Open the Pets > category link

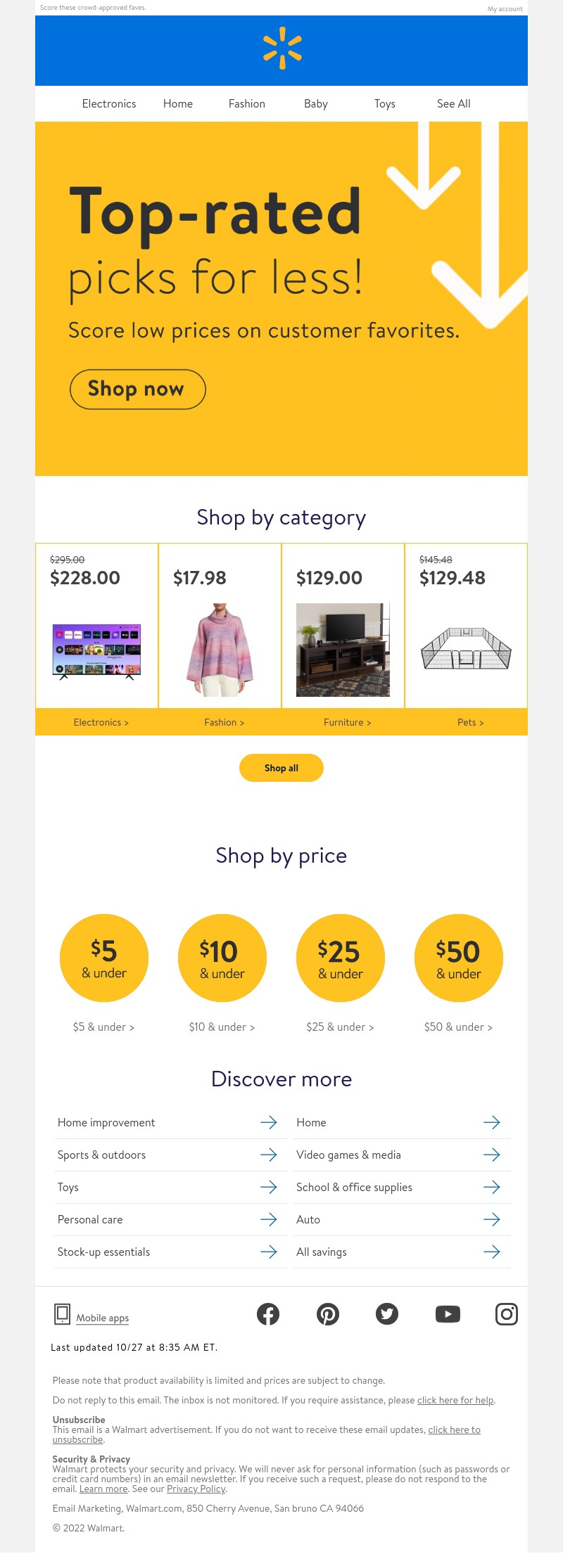470,722
